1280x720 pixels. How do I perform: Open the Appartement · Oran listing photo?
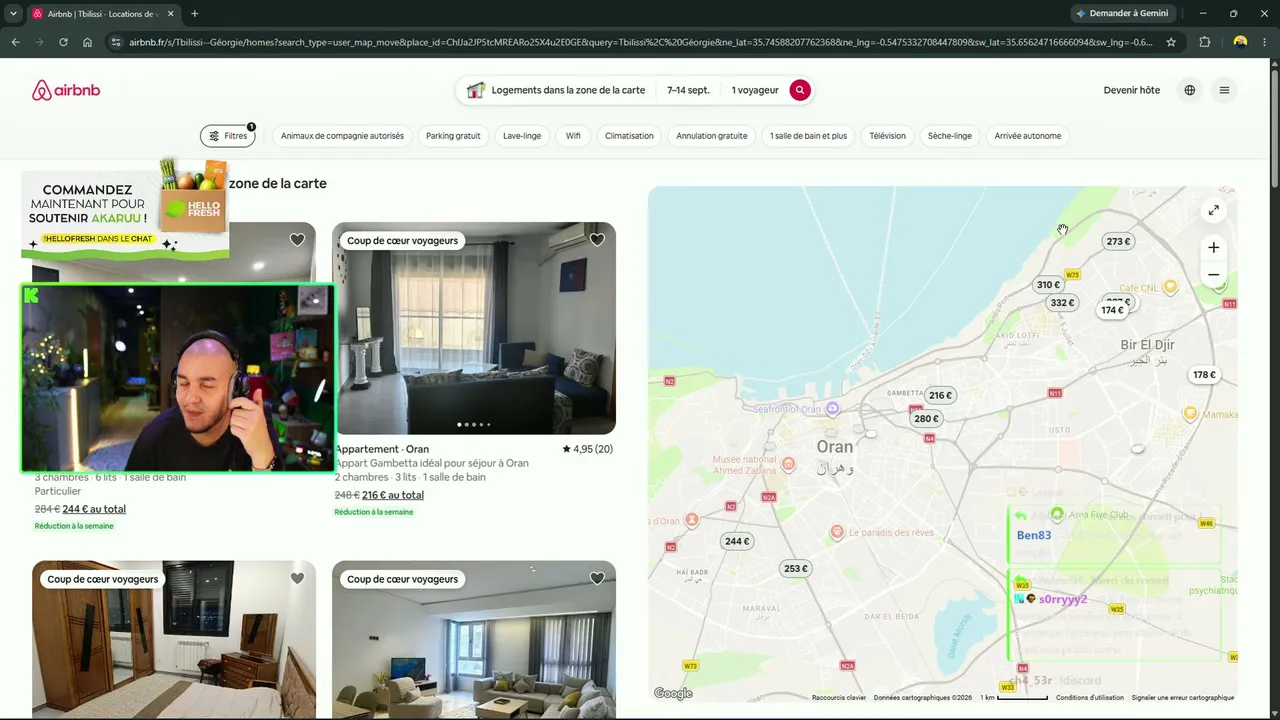[x=474, y=328]
